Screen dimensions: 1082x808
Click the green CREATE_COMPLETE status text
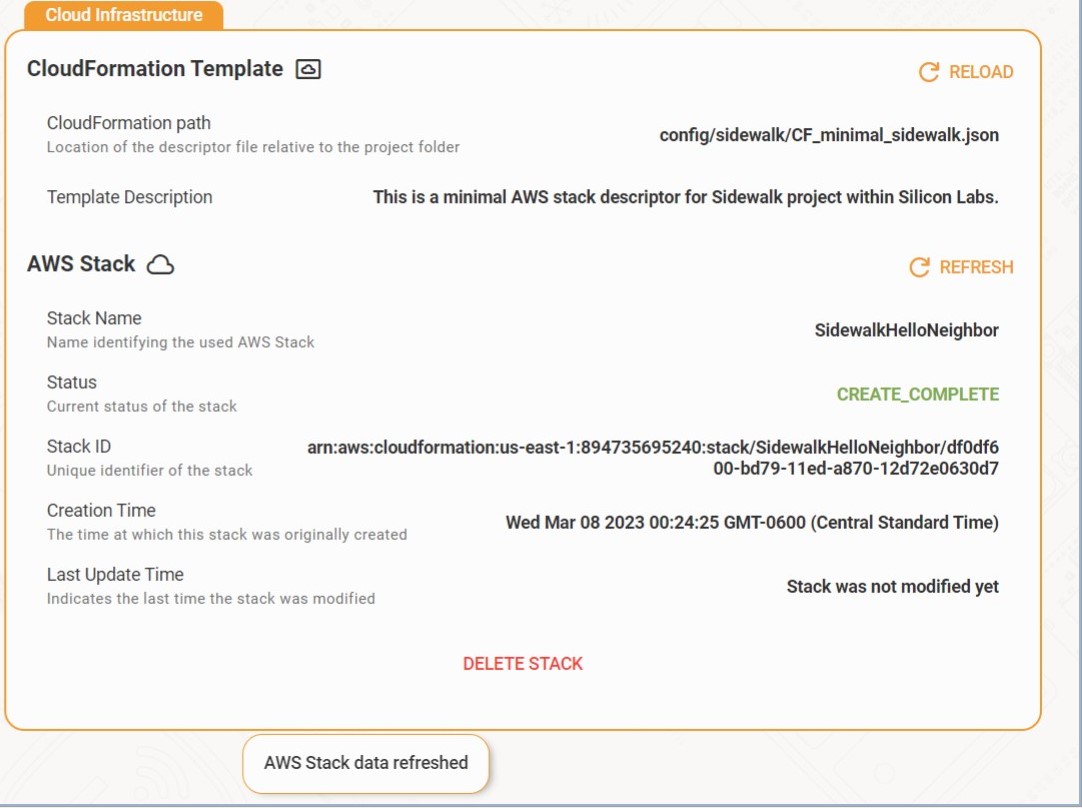pyautogui.click(x=917, y=394)
